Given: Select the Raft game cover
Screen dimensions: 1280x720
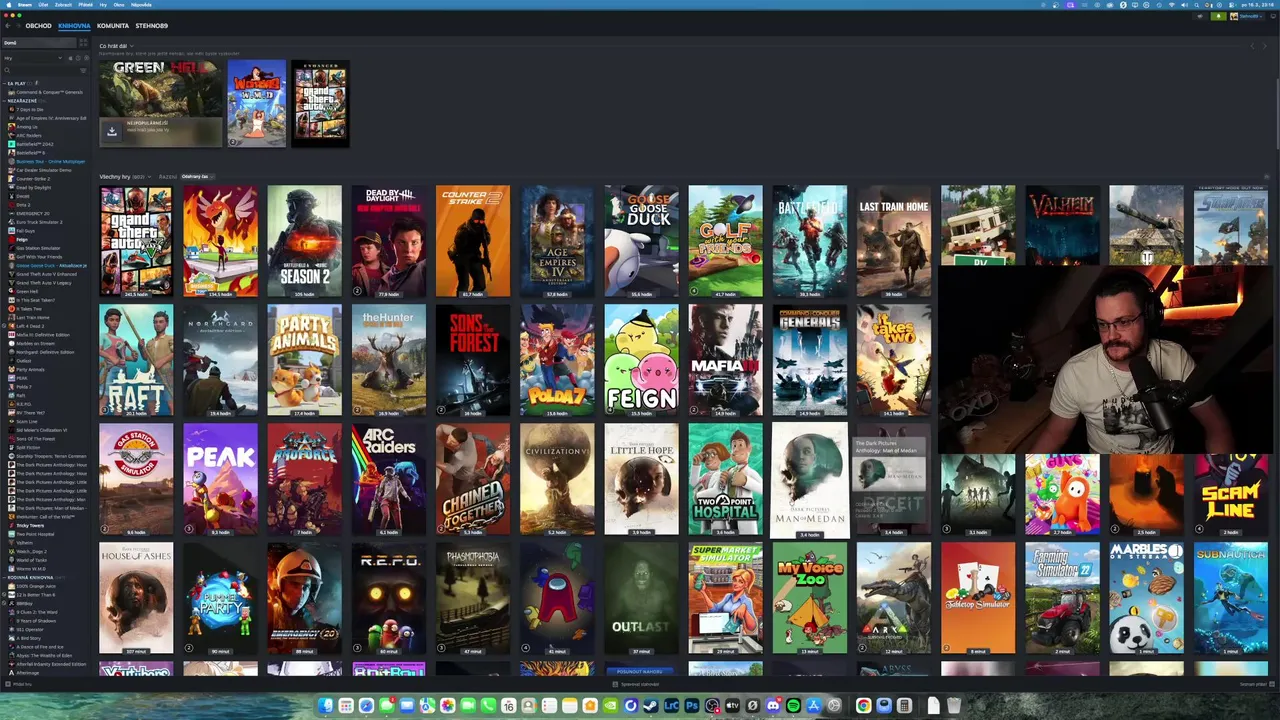Looking at the screenshot, I should 136,360.
